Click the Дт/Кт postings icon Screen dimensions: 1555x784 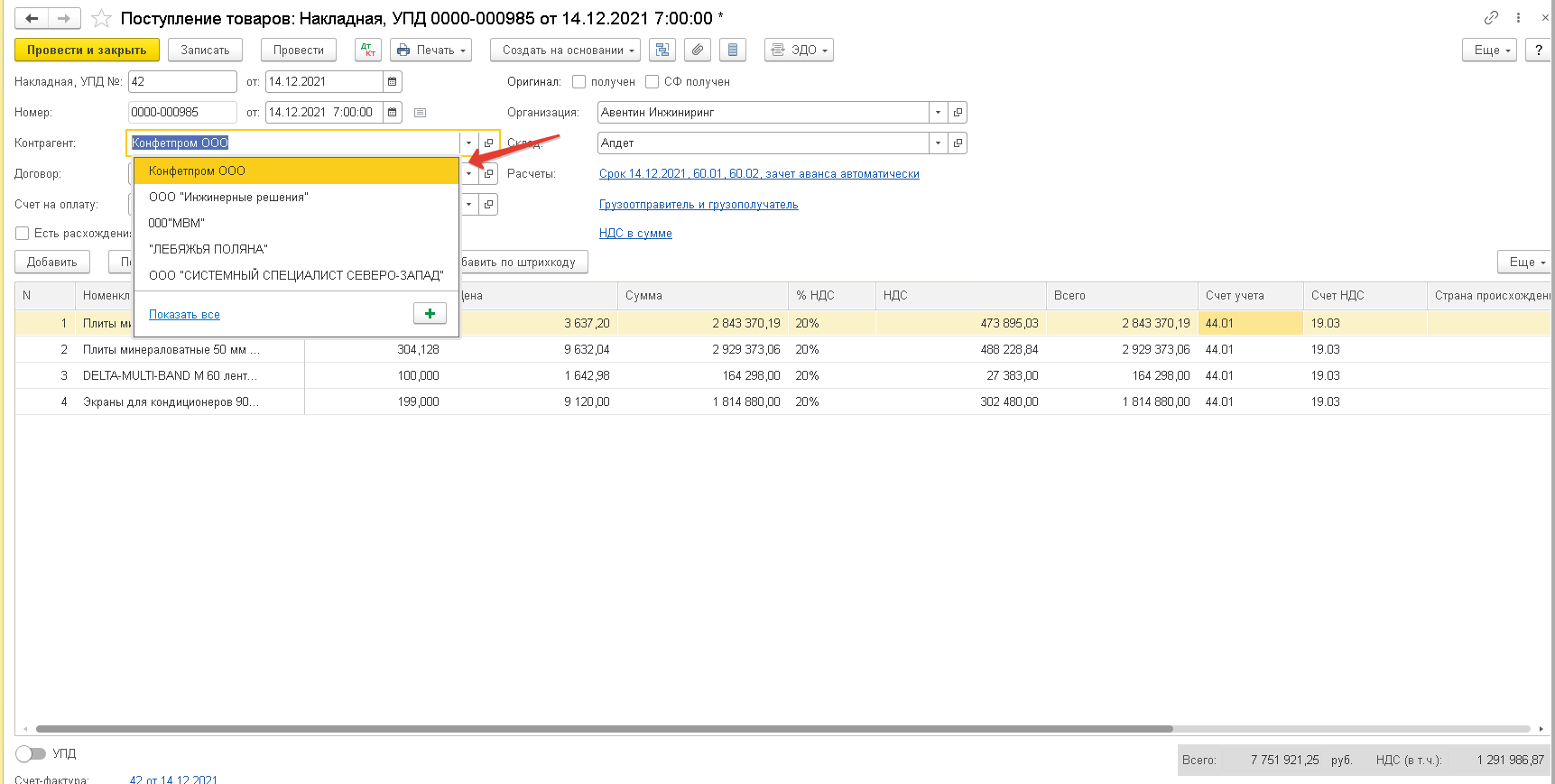[x=368, y=50]
